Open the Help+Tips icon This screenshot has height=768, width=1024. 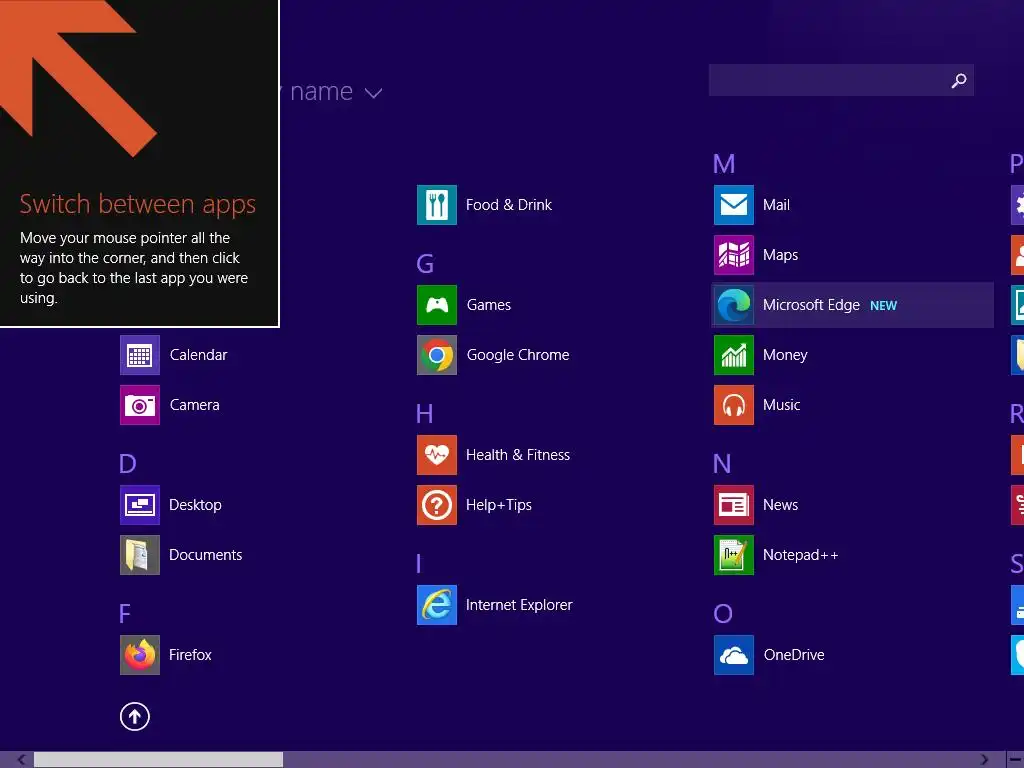437,505
